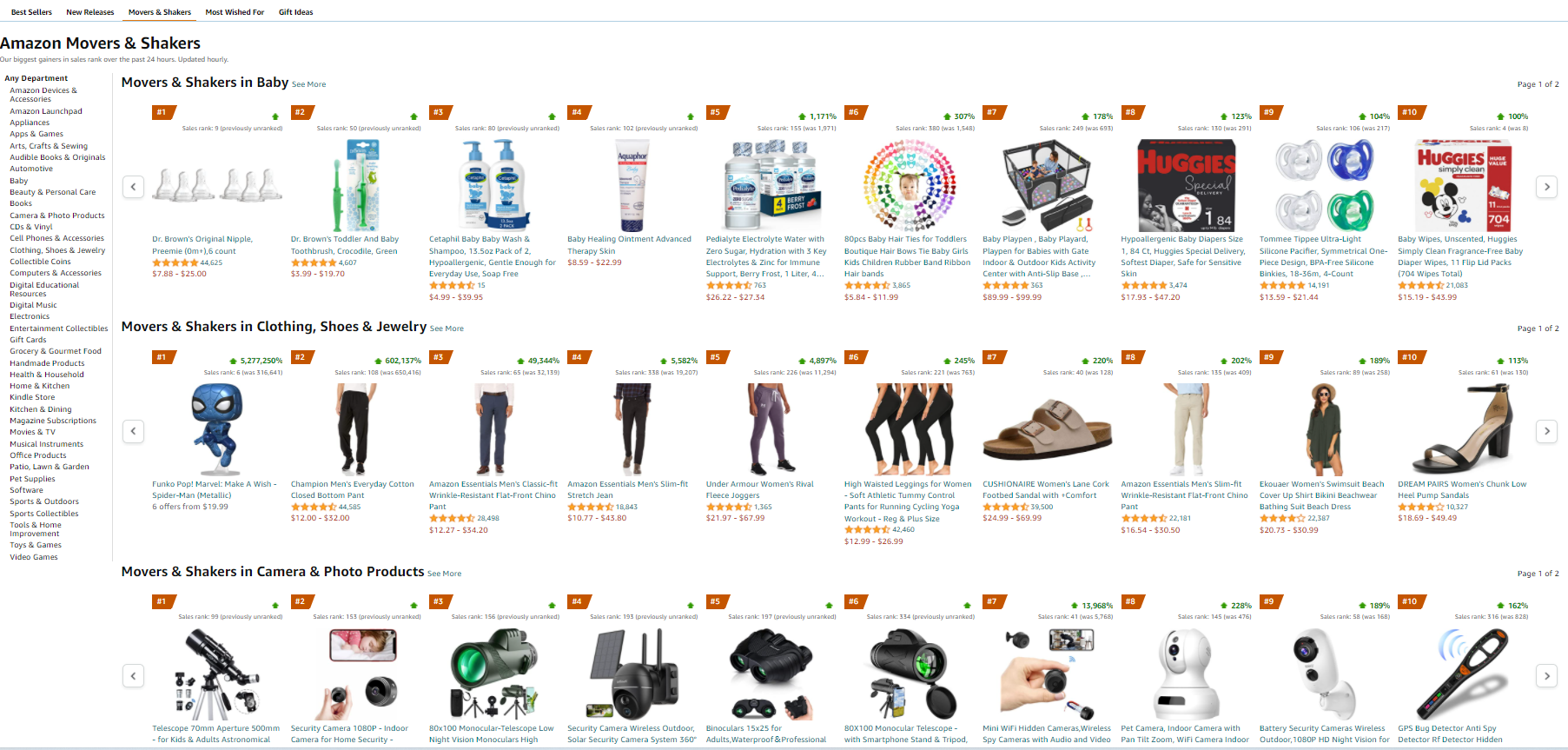Image resolution: width=1568 pixels, height=750 pixels.
Task: See more in Camera & Photo Products
Action: pos(444,574)
